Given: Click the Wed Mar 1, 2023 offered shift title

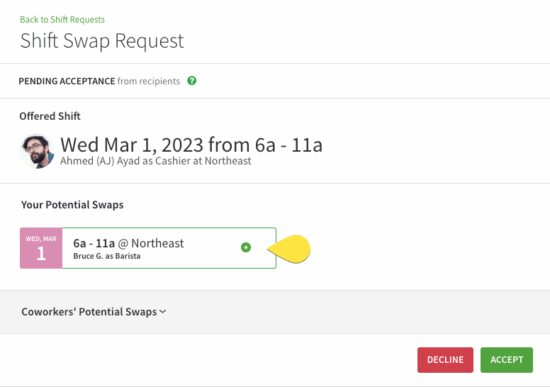Looking at the screenshot, I should coord(191,145).
